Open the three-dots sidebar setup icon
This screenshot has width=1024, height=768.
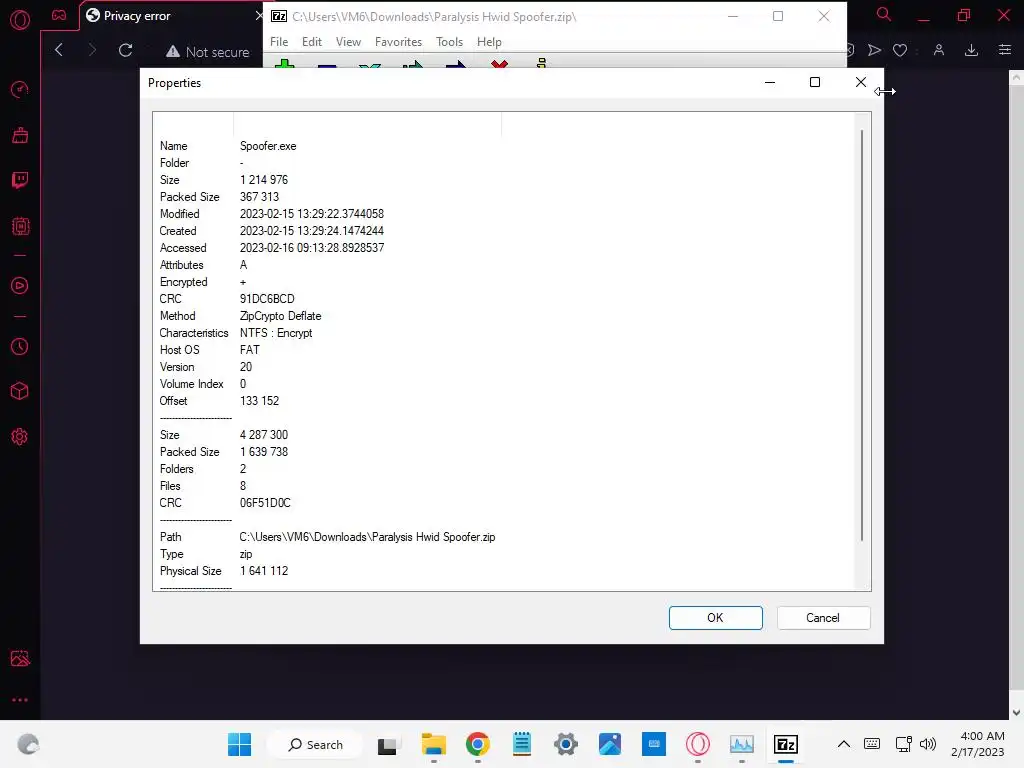point(20,700)
